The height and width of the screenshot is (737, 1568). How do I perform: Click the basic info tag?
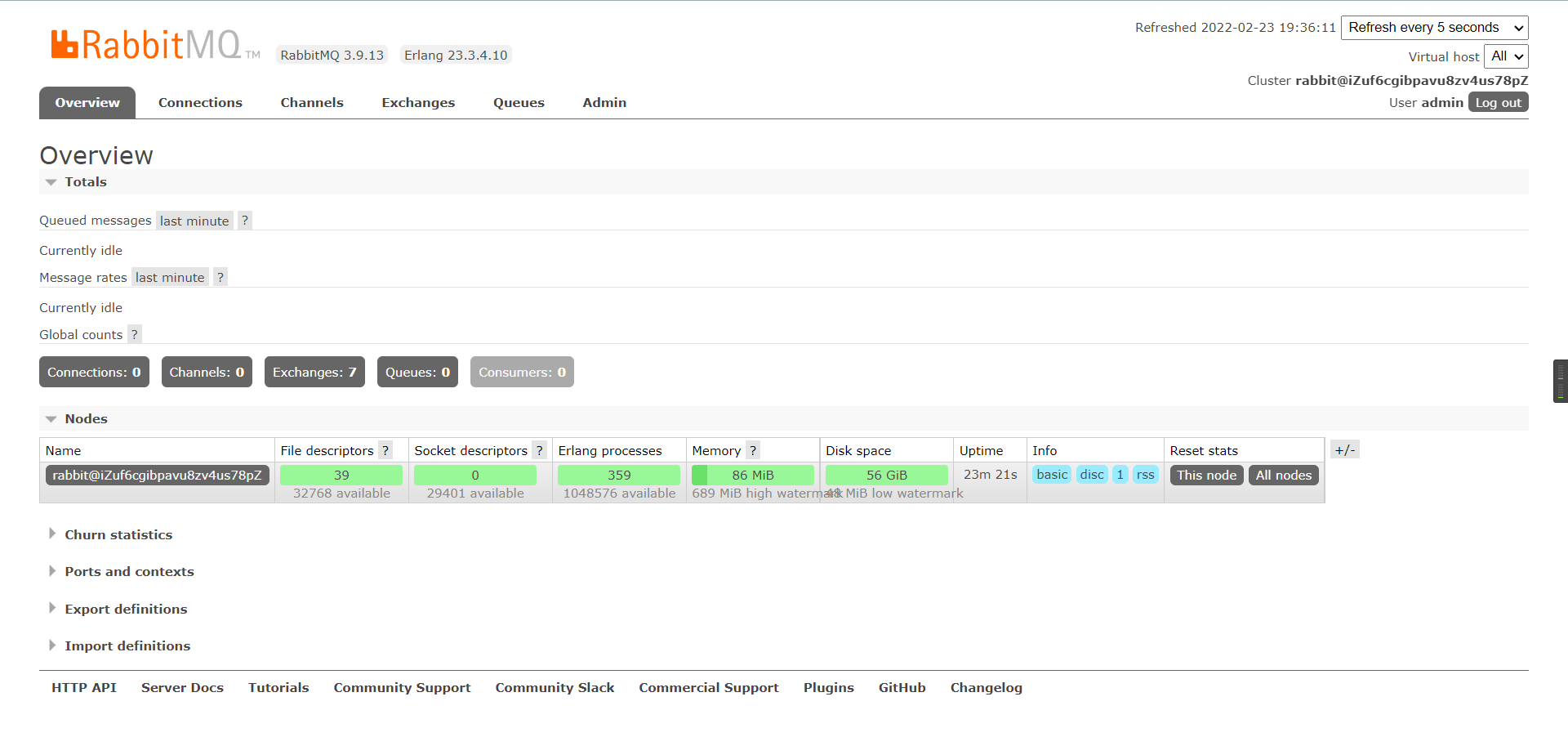point(1052,475)
